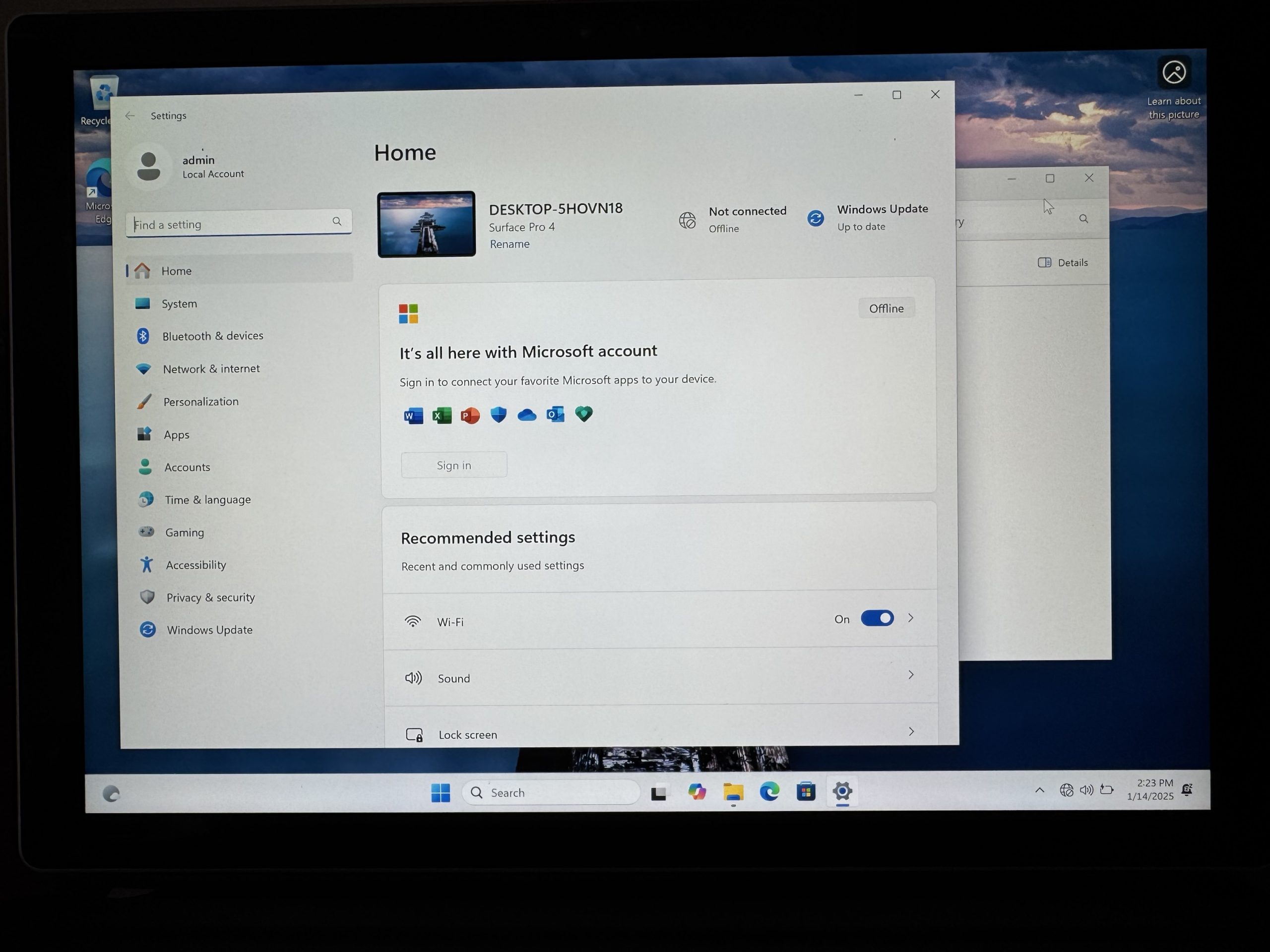Launch Copilot from the taskbar
Screen dimensions: 1270x952
(697, 792)
